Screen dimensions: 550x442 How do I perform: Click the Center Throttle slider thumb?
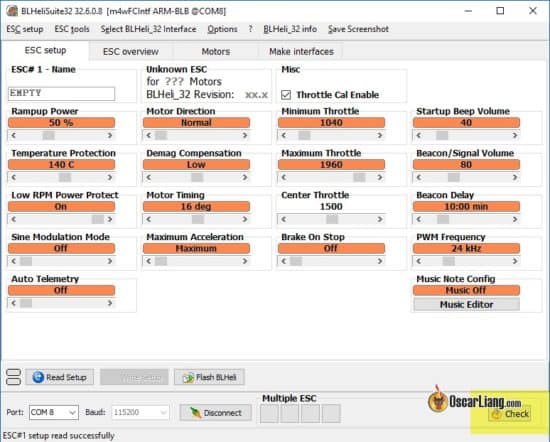[x=332, y=219]
